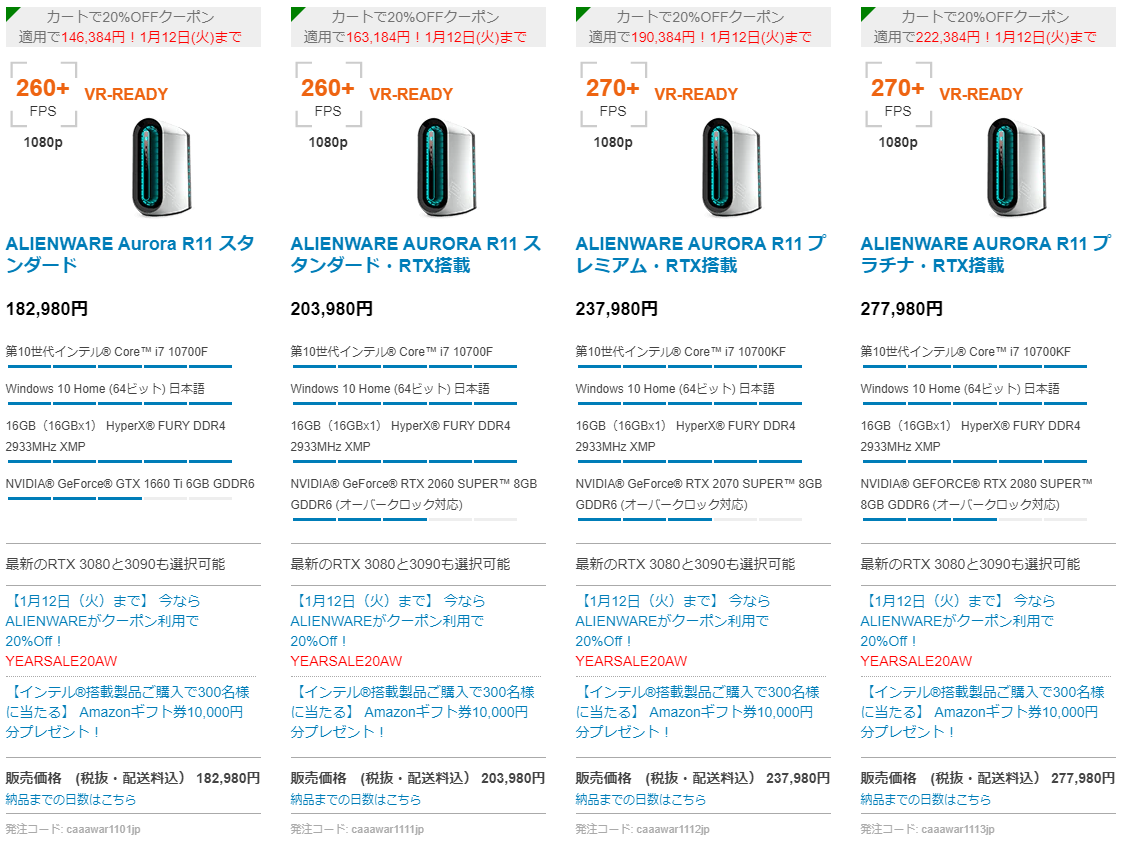Click GTX 1660 Ti graphics rating bar
Image resolution: width=1125 pixels, height=845 pixels.
coord(119,498)
